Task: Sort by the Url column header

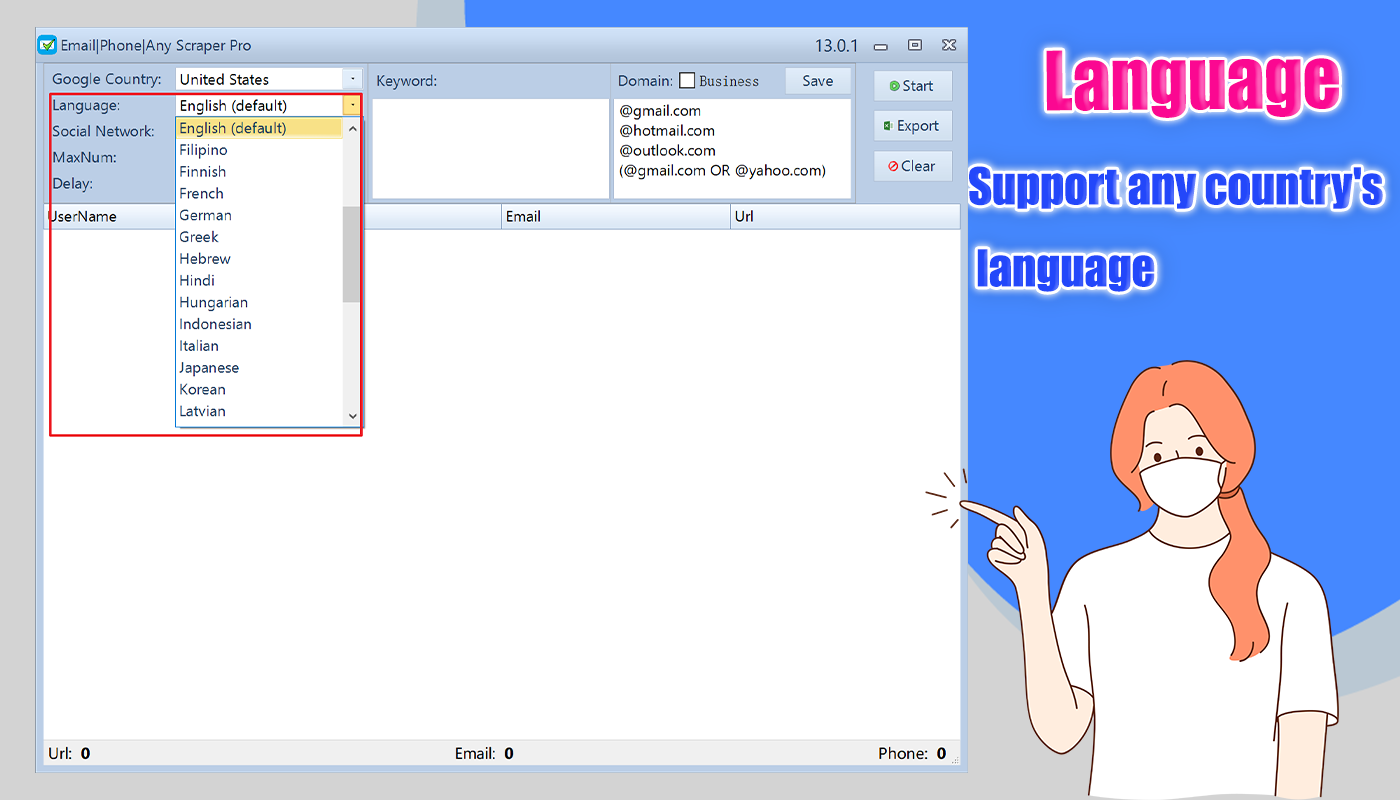Action: click(846, 217)
